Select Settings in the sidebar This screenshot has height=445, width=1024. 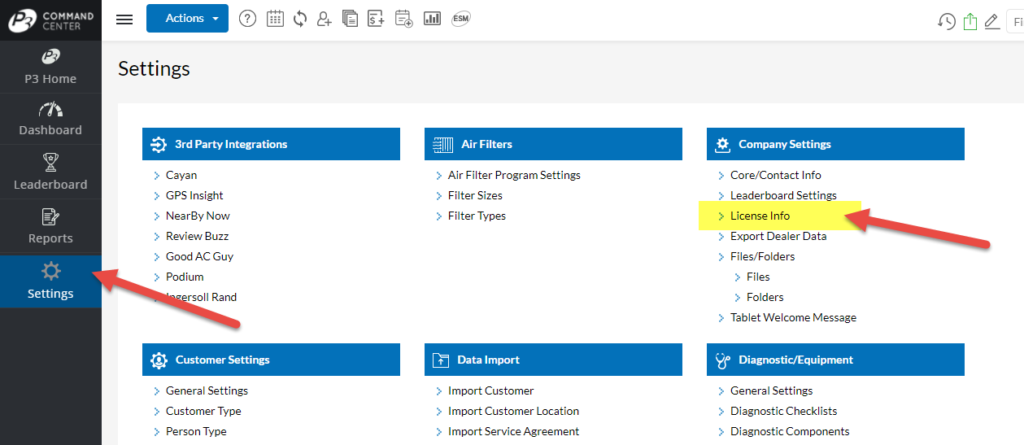point(50,281)
